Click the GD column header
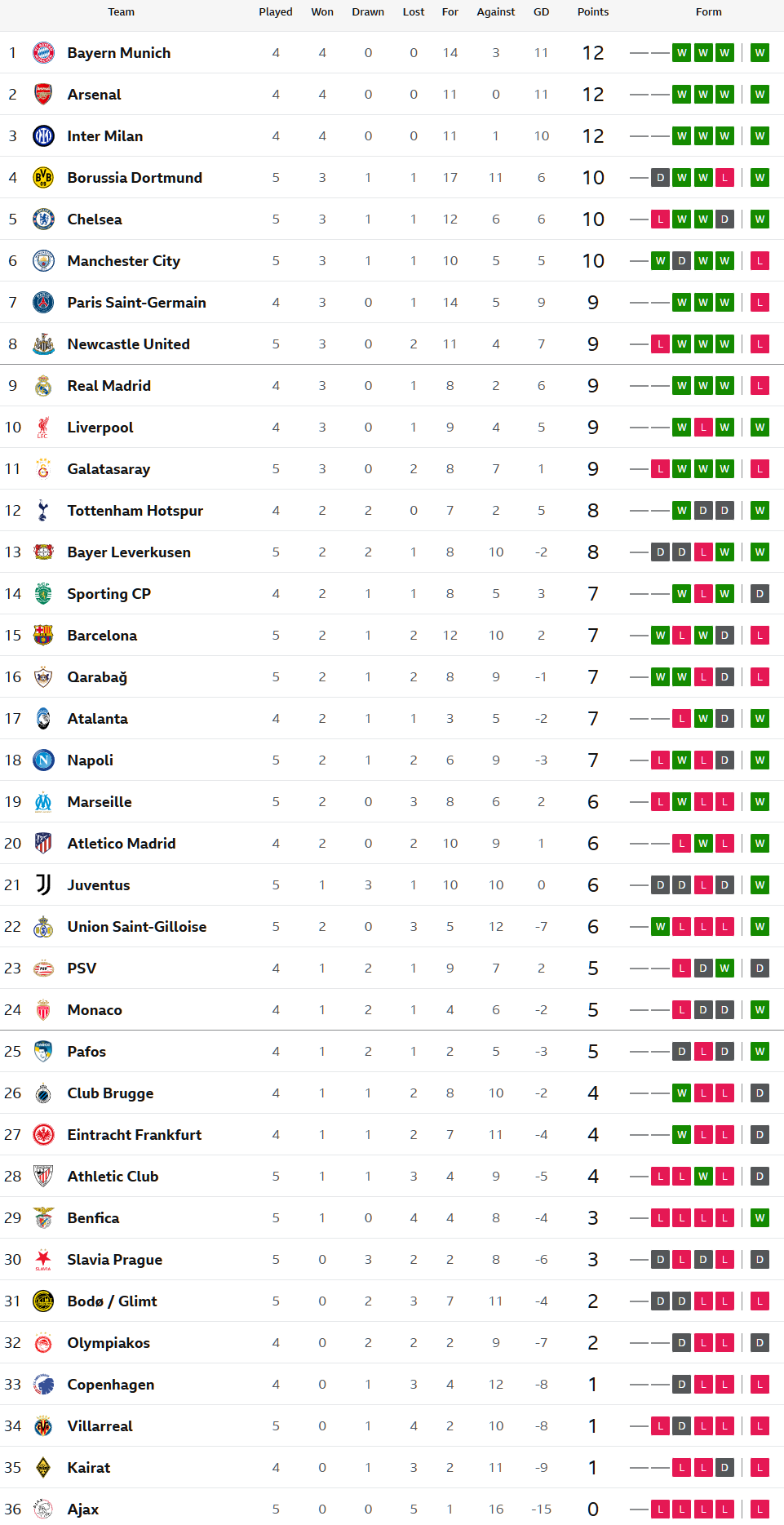Viewport: 784px width, 1525px height. (541, 12)
